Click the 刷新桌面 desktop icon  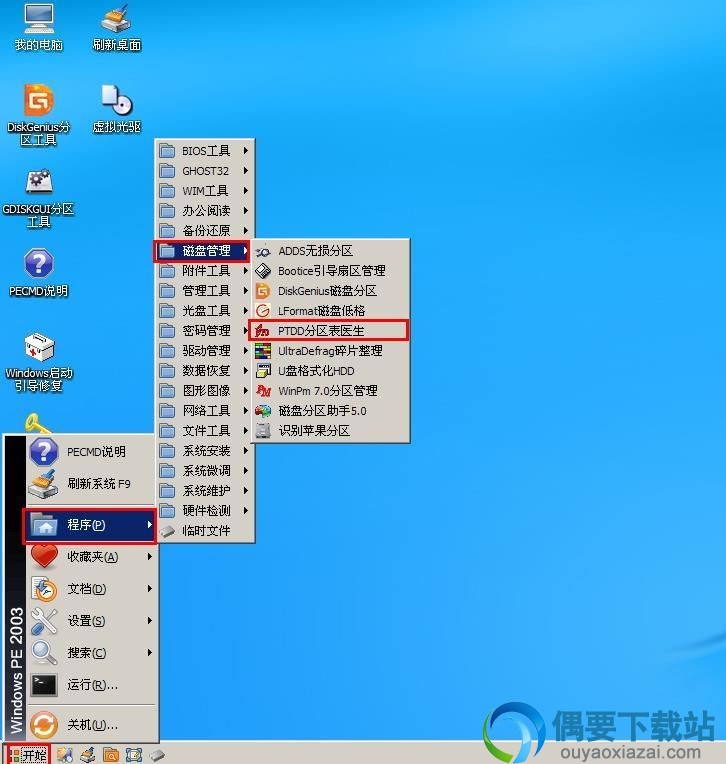(x=116, y=27)
